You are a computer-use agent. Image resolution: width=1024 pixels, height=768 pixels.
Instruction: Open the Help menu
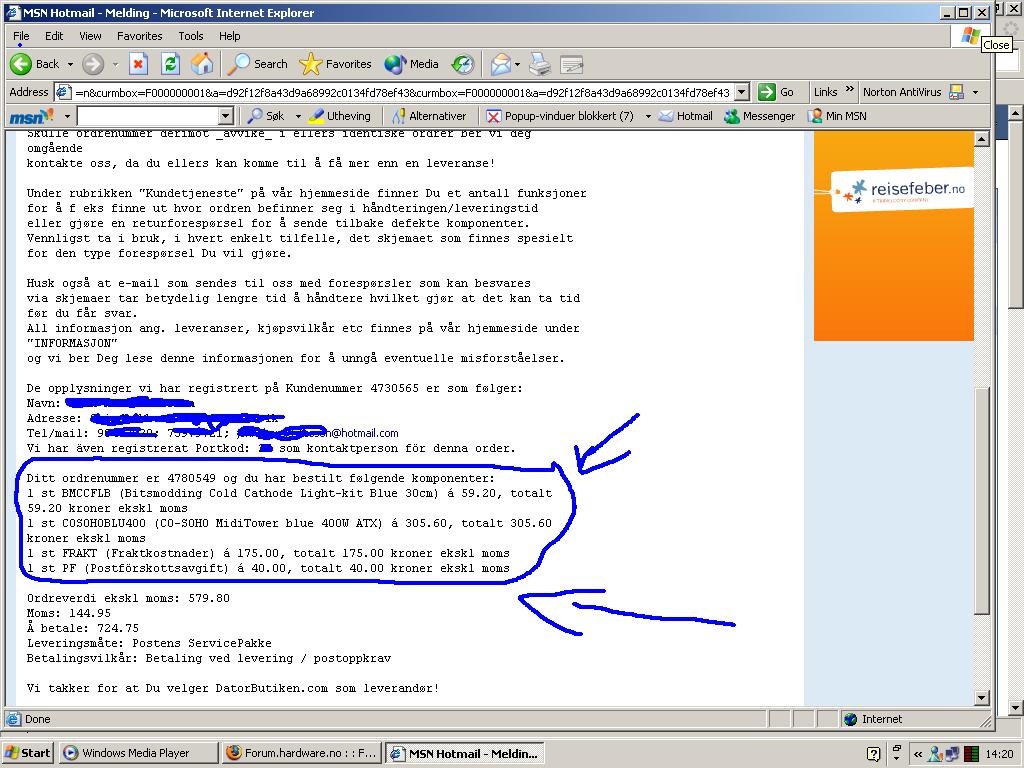tap(229, 36)
